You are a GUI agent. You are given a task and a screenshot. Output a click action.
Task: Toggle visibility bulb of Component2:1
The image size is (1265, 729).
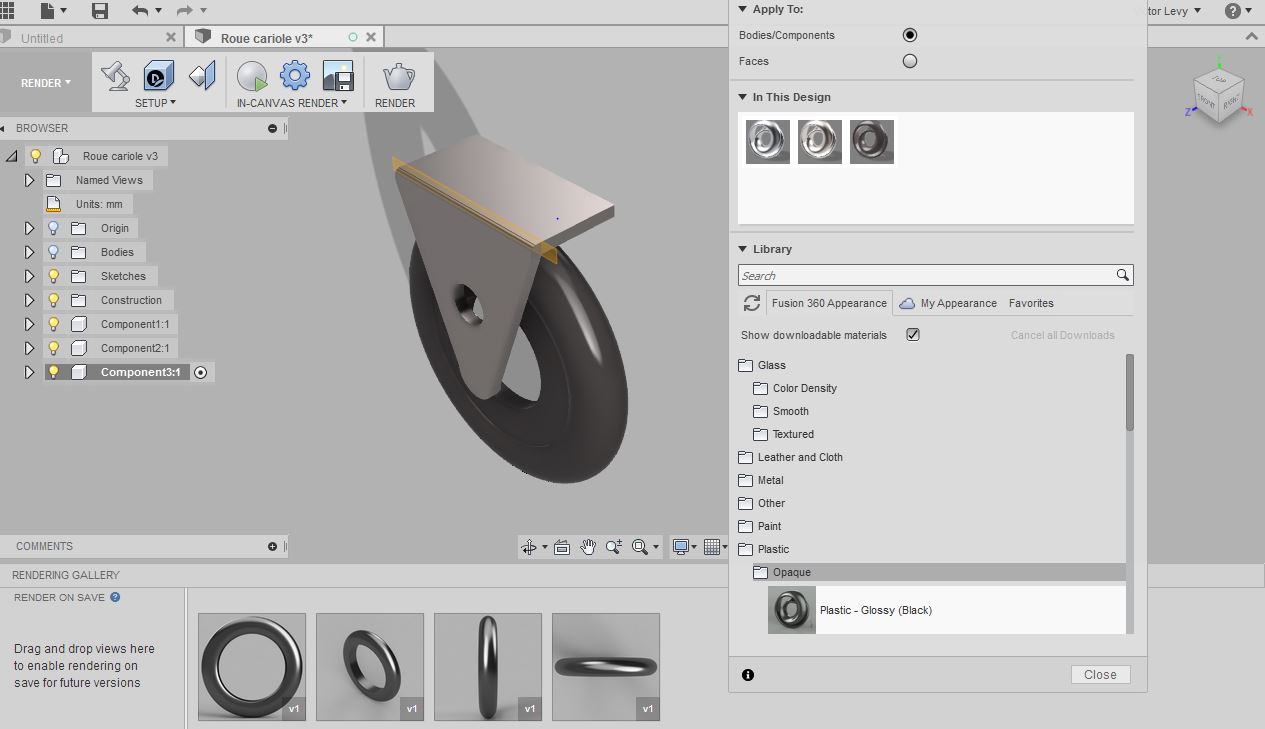[x=54, y=348]
